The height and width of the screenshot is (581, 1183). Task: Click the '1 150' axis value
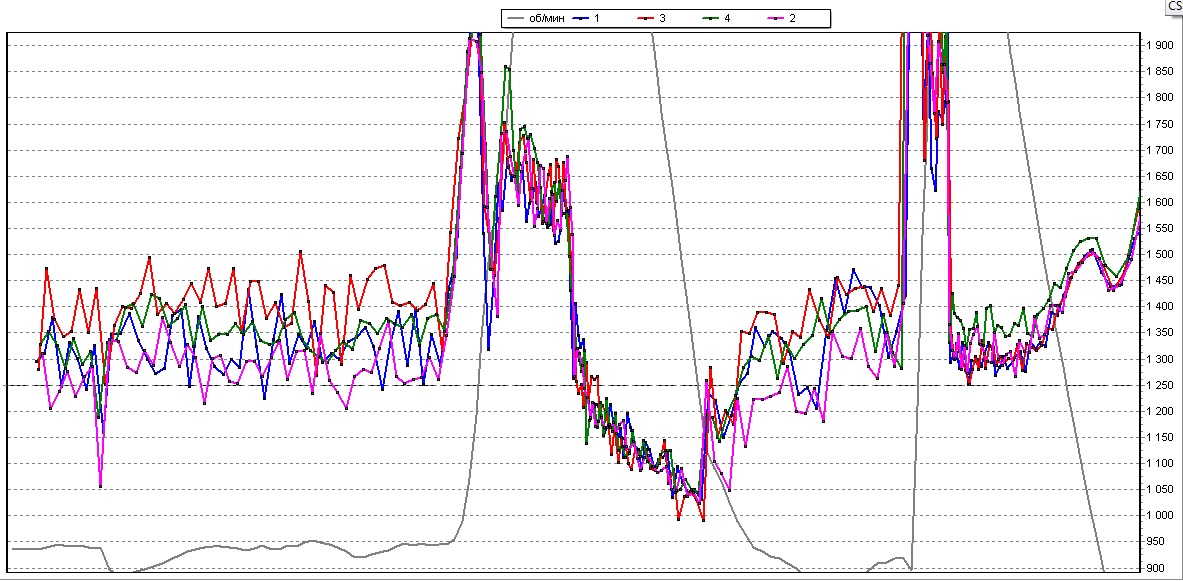(x=1159, y=438)
